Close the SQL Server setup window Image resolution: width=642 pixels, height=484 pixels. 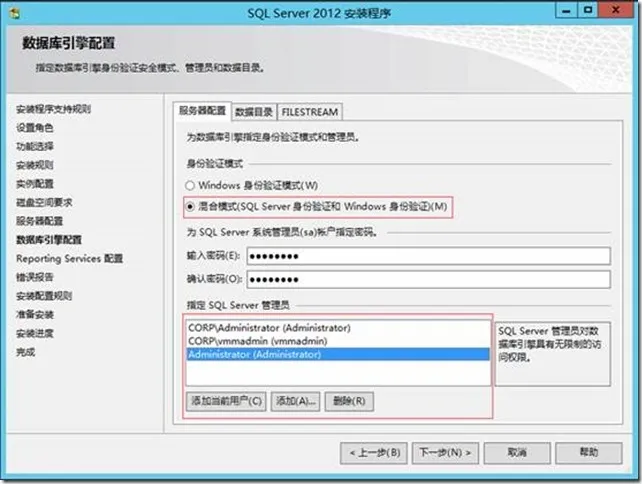click(x=616, y=10)
